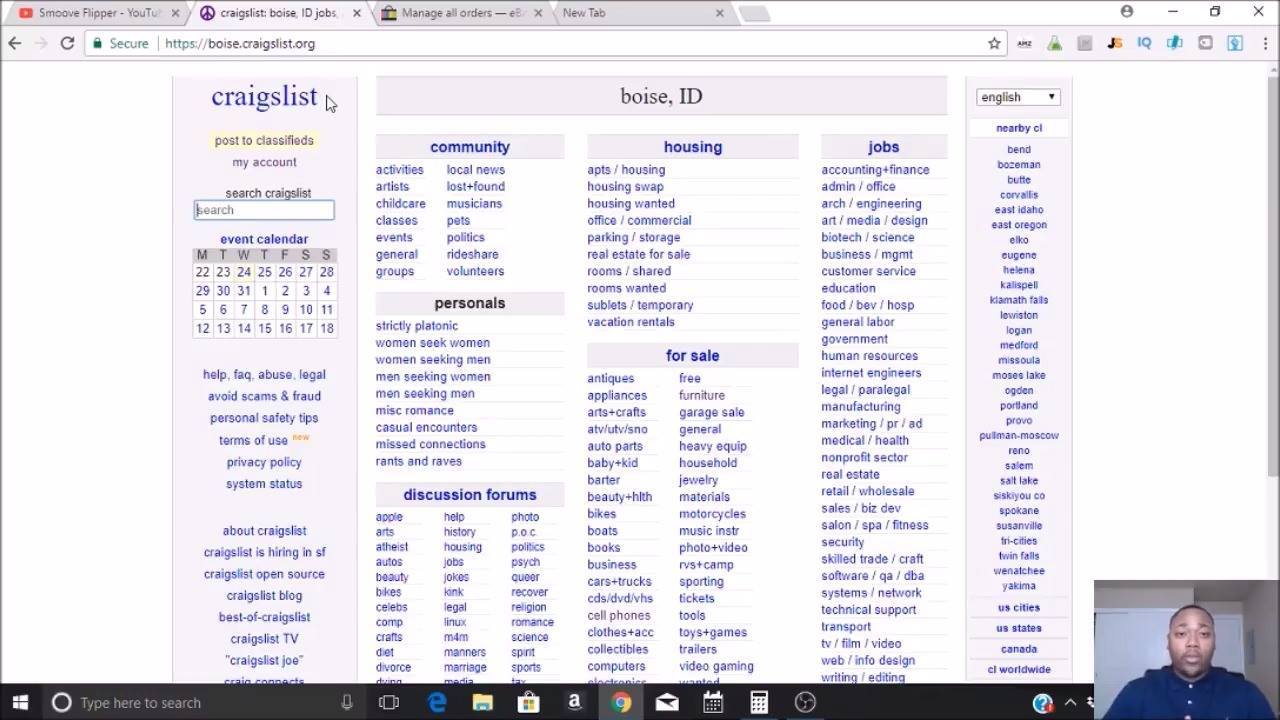Open the OBS Studio taskbar icon
This screenshot has width=1280, height=720.
[x=805, y=702]
